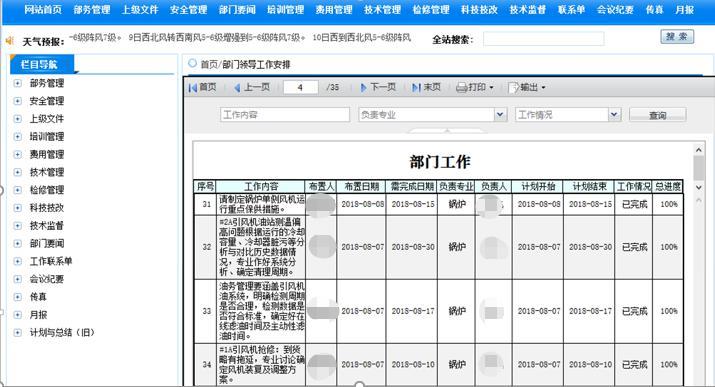The width and height of the screenshot is (715, 387).
Task: Jump to last page (末页) icon
Action: [416, 88]
